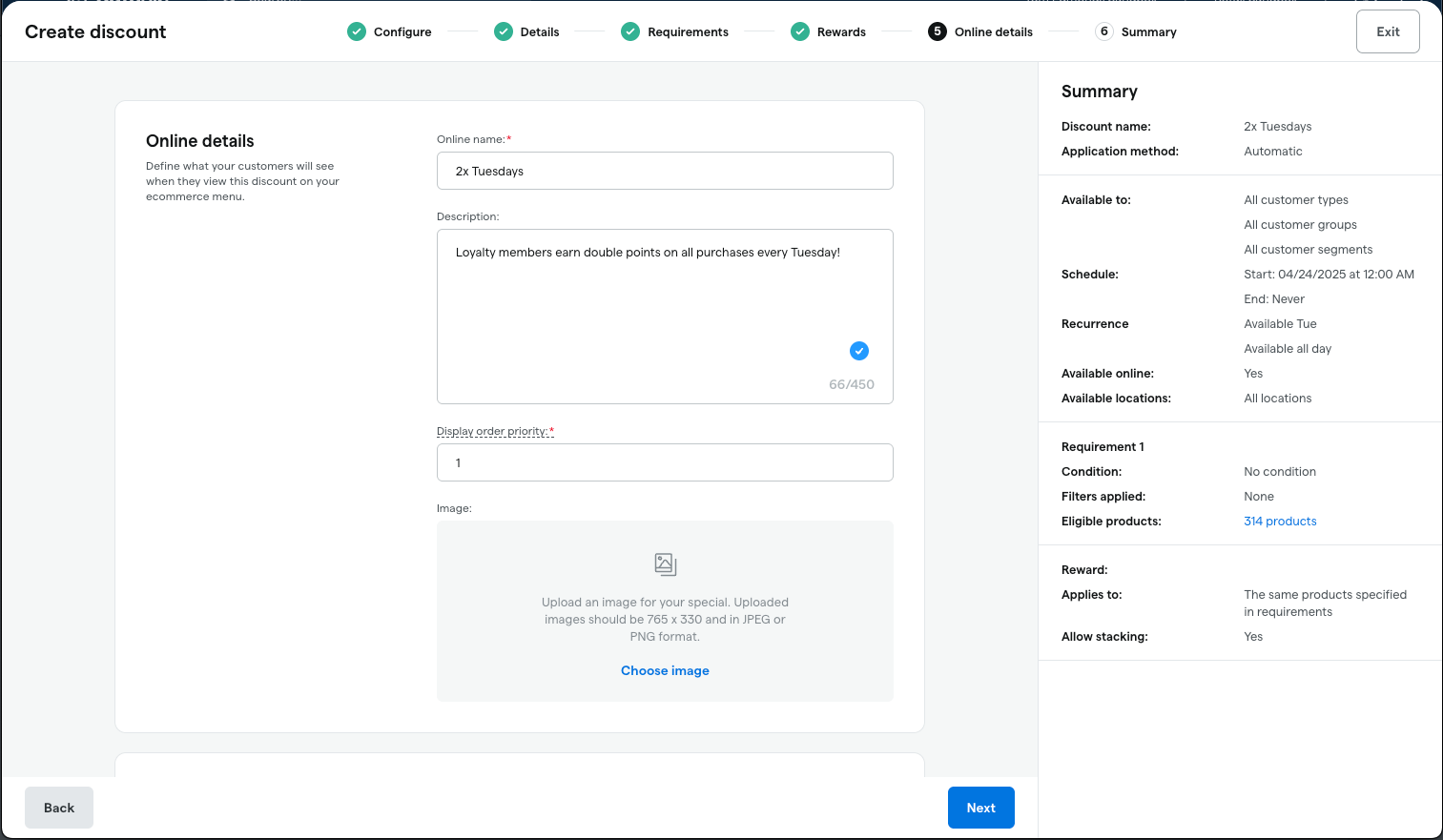Click the Start: 04/24/2025 schedule value

click(1329, 275)
